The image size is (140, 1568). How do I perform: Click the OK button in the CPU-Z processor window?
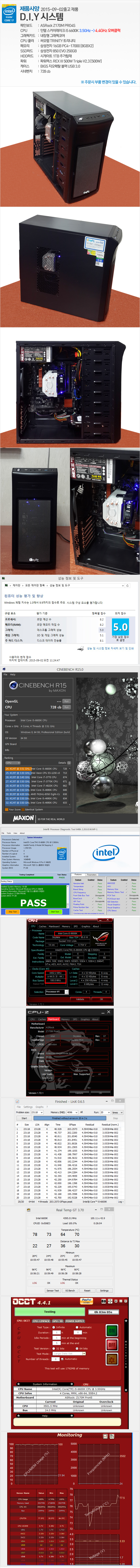102,999
